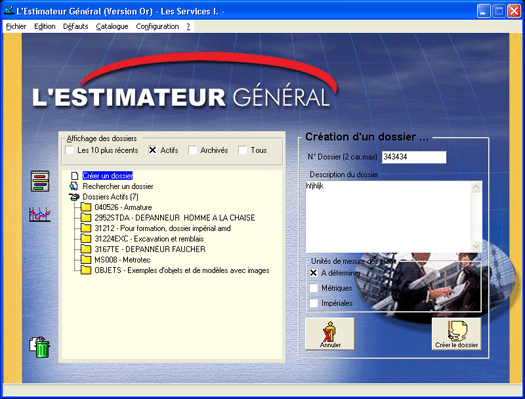Screen dimensions: 525x399
Task: Select the Impériales units checkbox
Action: [x=313, y=303]
